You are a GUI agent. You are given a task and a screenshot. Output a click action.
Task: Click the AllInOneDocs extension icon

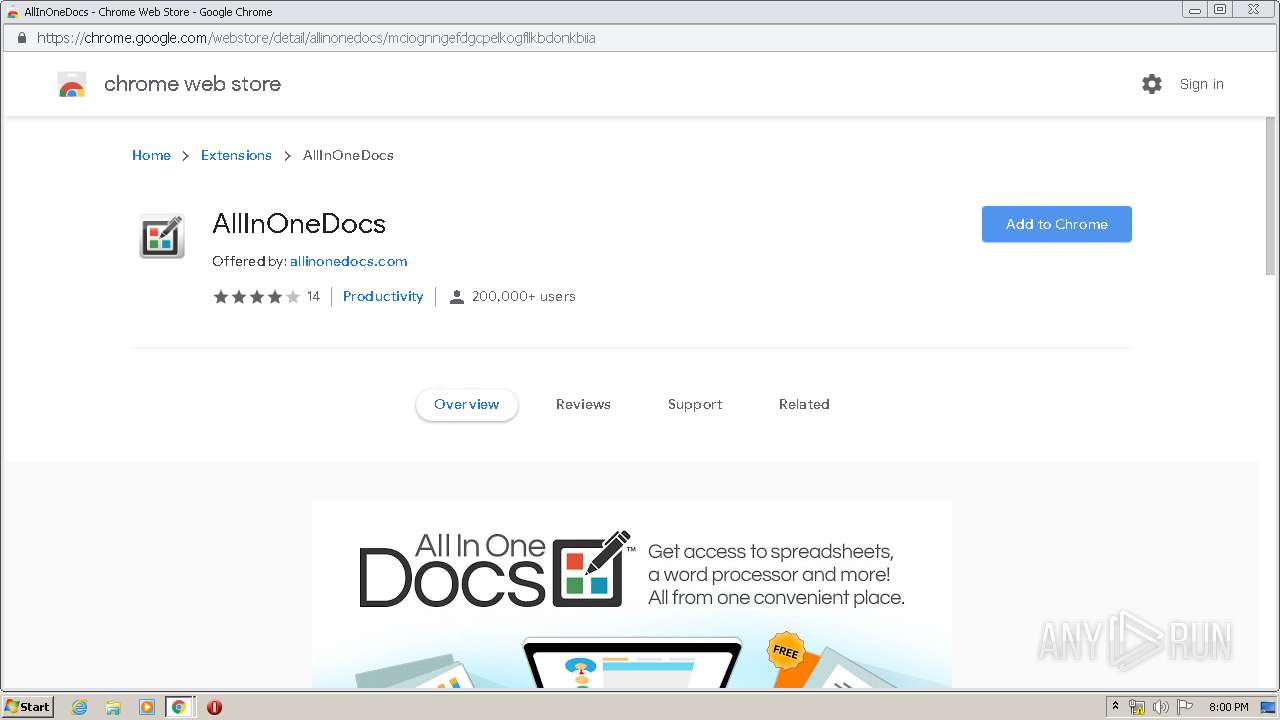coord(162,236)
